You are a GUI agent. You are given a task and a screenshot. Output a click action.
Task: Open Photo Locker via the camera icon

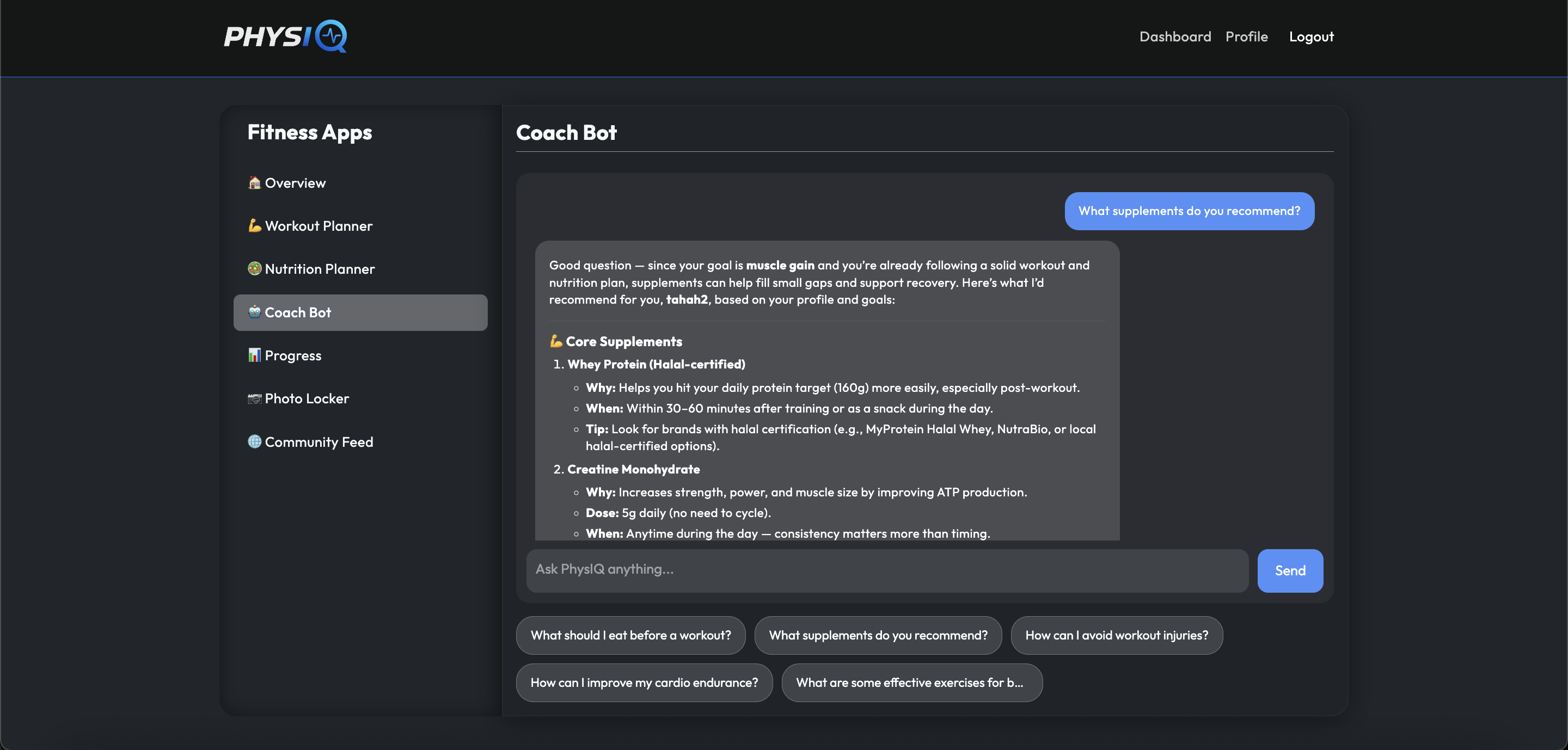click(254, 398)
